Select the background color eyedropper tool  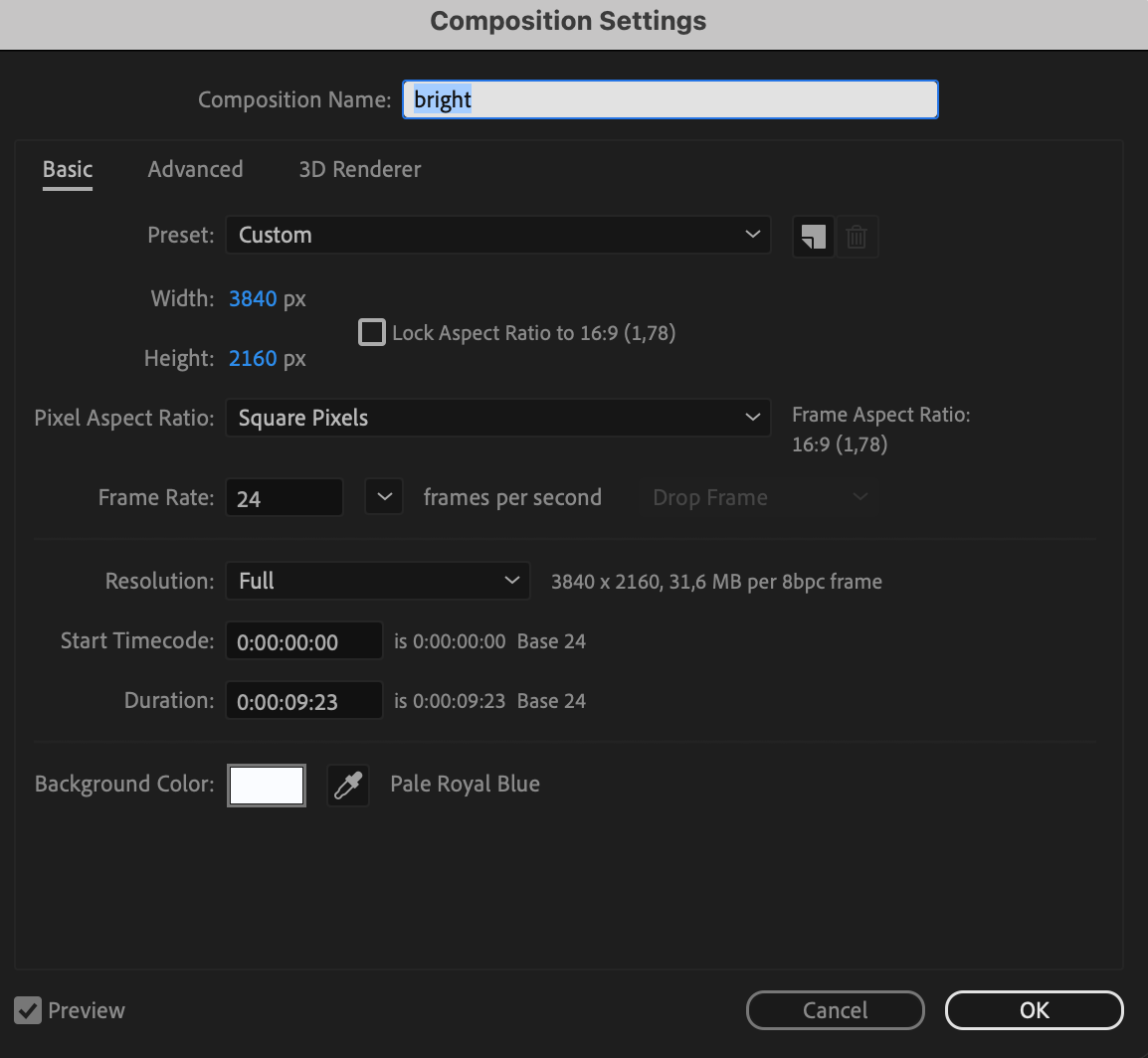348,786
